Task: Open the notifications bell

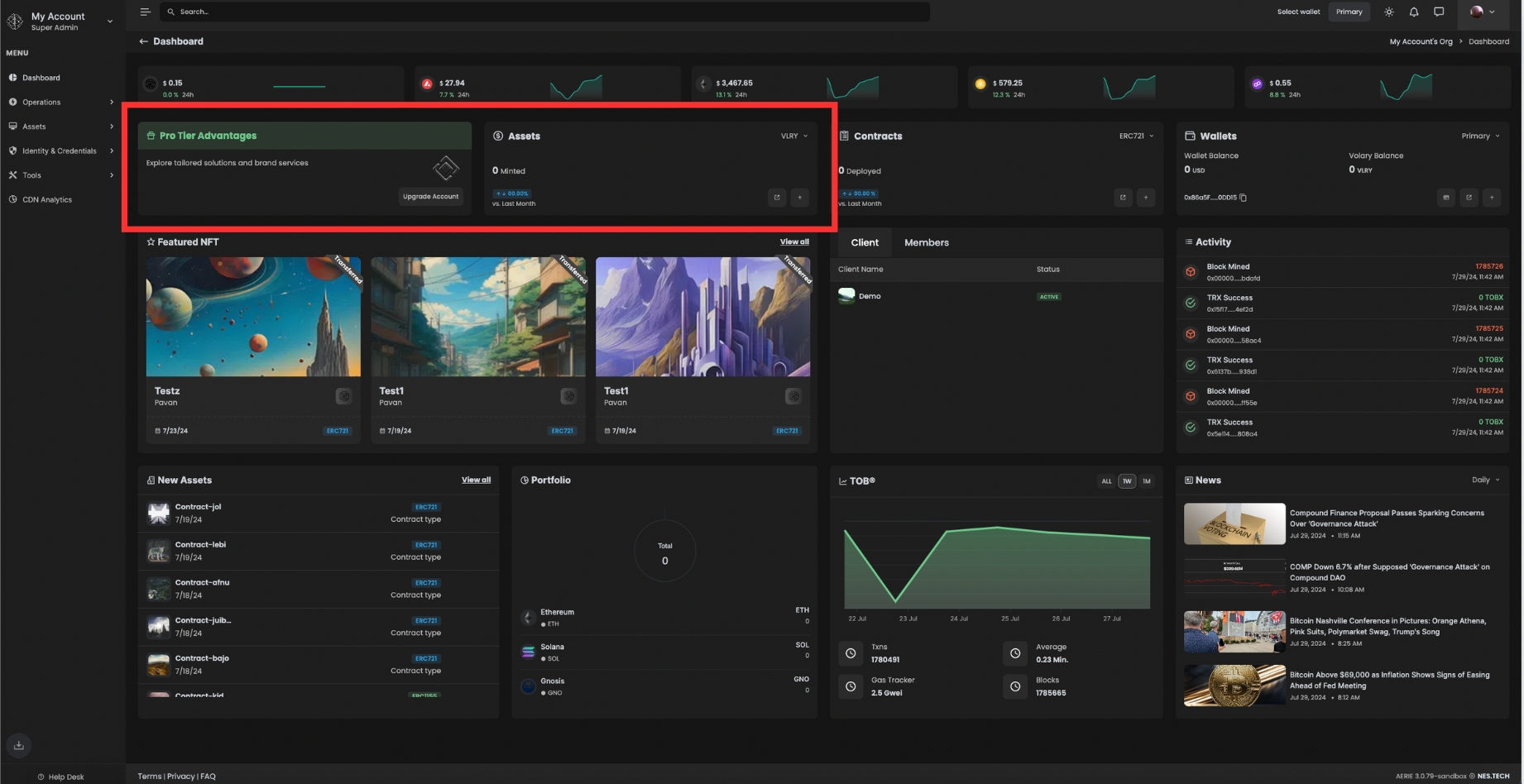Action: pos(1414,12)
